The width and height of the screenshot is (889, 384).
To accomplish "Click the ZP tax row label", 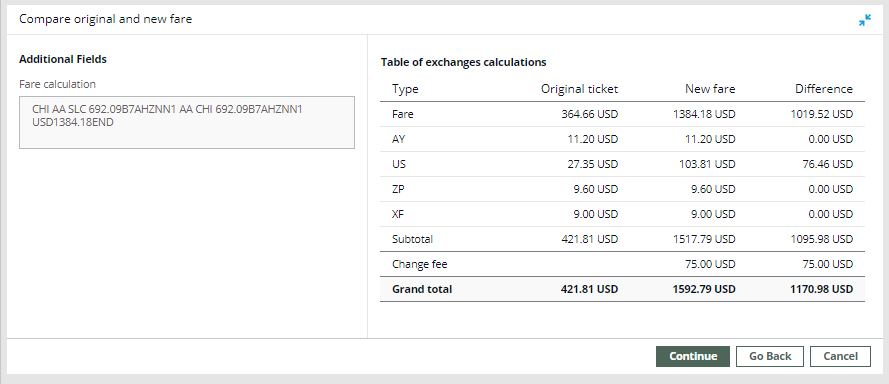I will coord(398,189).
